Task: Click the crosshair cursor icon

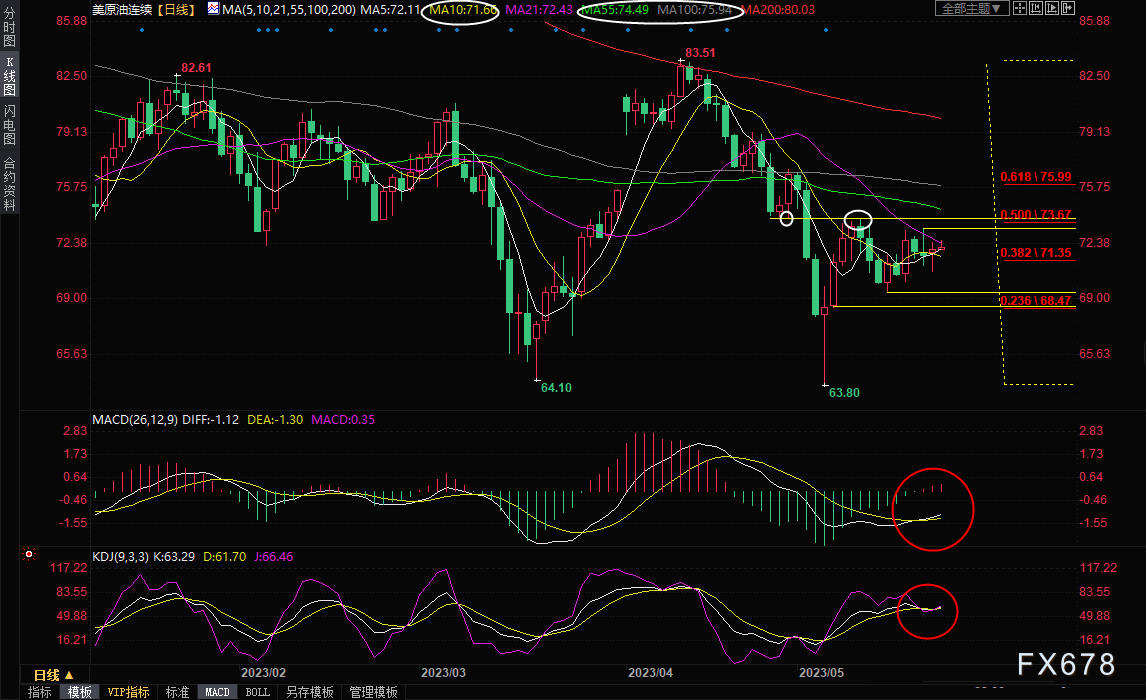Action: coord(1020,9)
